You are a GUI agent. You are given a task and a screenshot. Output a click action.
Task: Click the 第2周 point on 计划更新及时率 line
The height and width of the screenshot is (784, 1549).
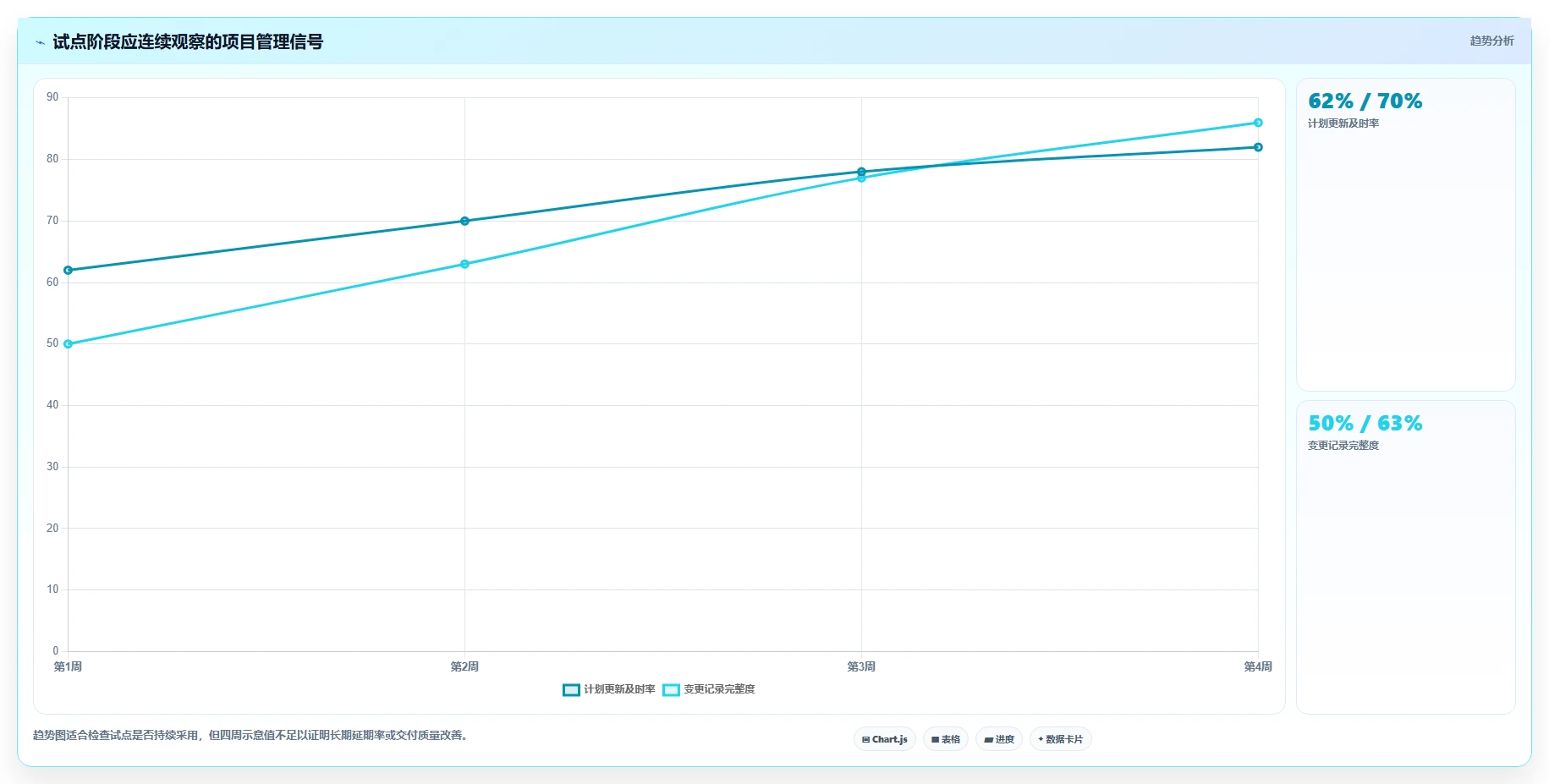pyautogui.click(x=464, y=221)
